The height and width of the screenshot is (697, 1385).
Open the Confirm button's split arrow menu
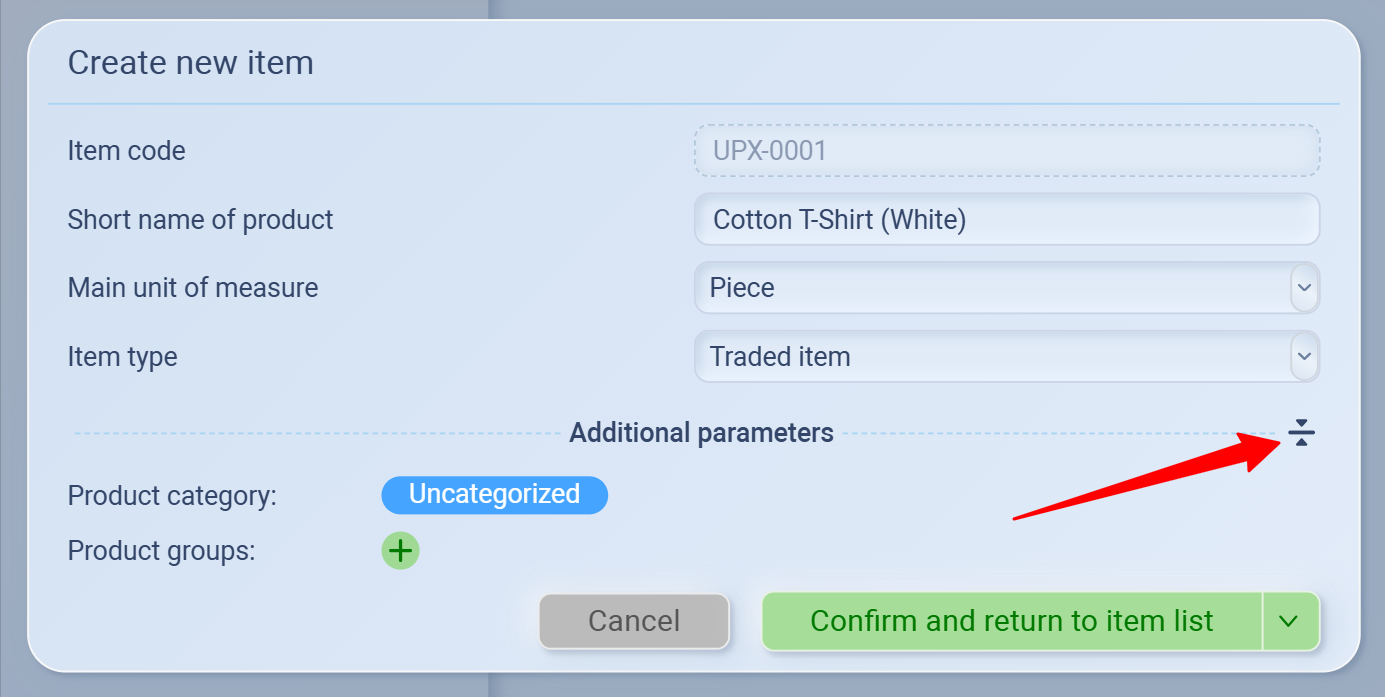click(1289, 621)
